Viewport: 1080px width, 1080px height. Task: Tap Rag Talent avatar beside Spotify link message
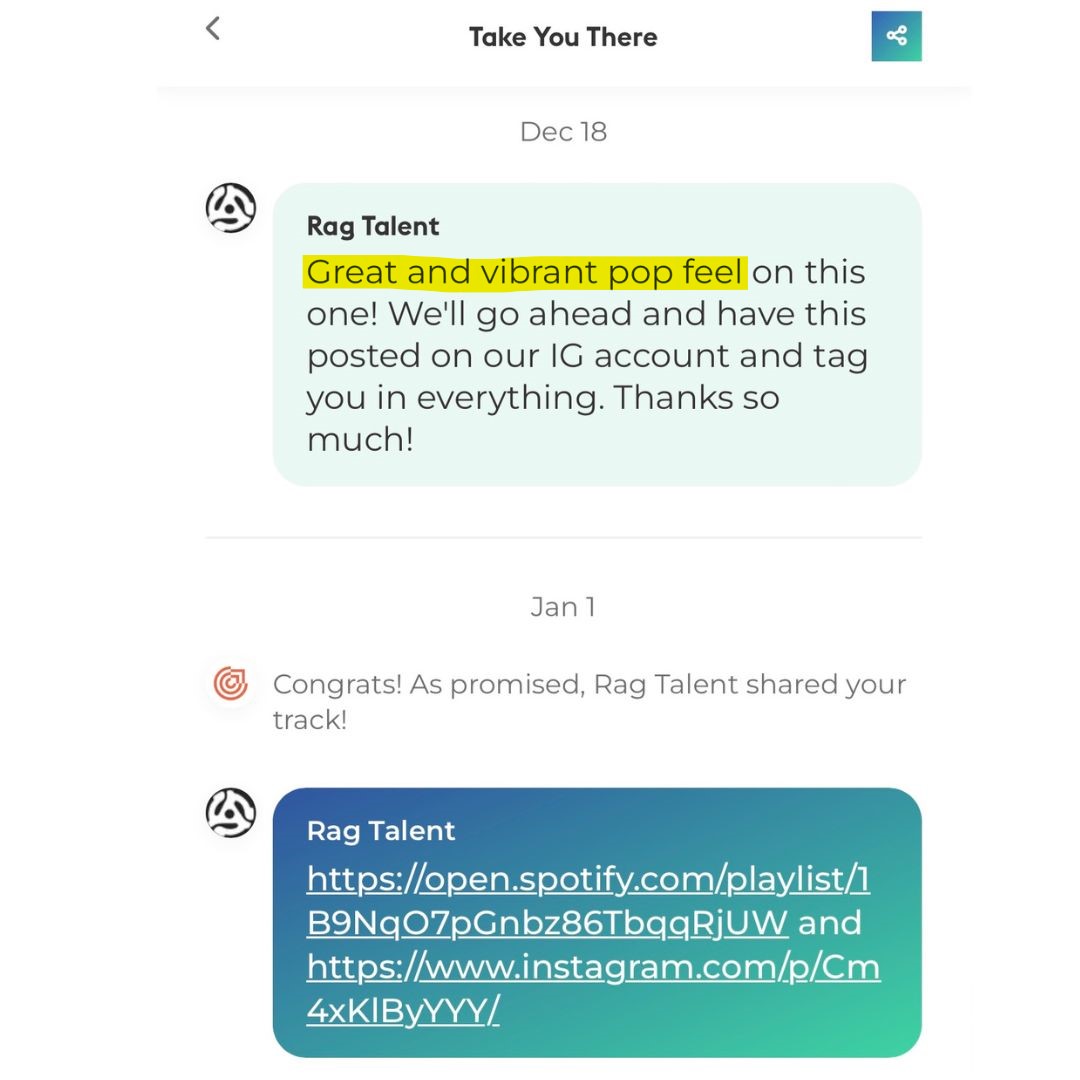231,813
